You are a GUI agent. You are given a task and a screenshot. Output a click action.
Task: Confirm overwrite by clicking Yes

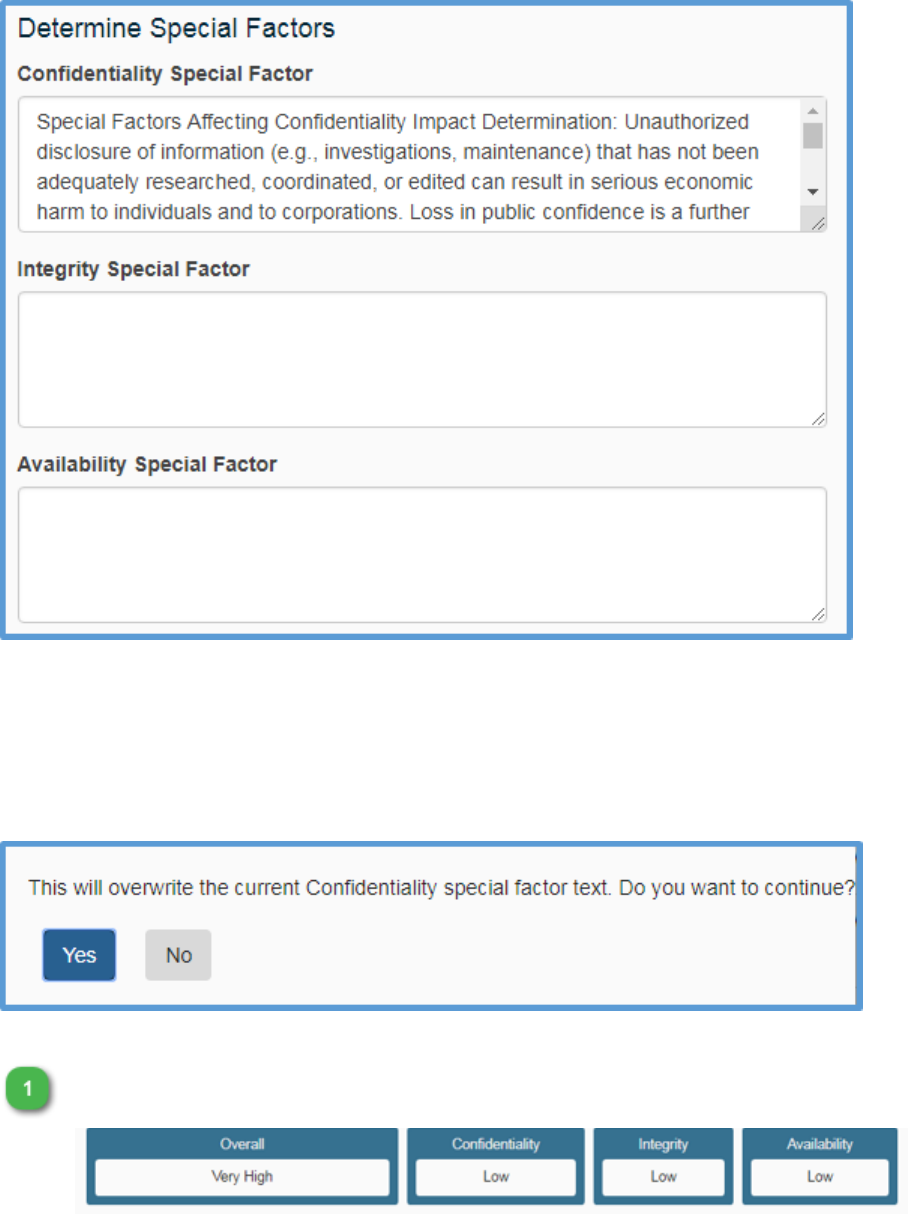(79, 955)
